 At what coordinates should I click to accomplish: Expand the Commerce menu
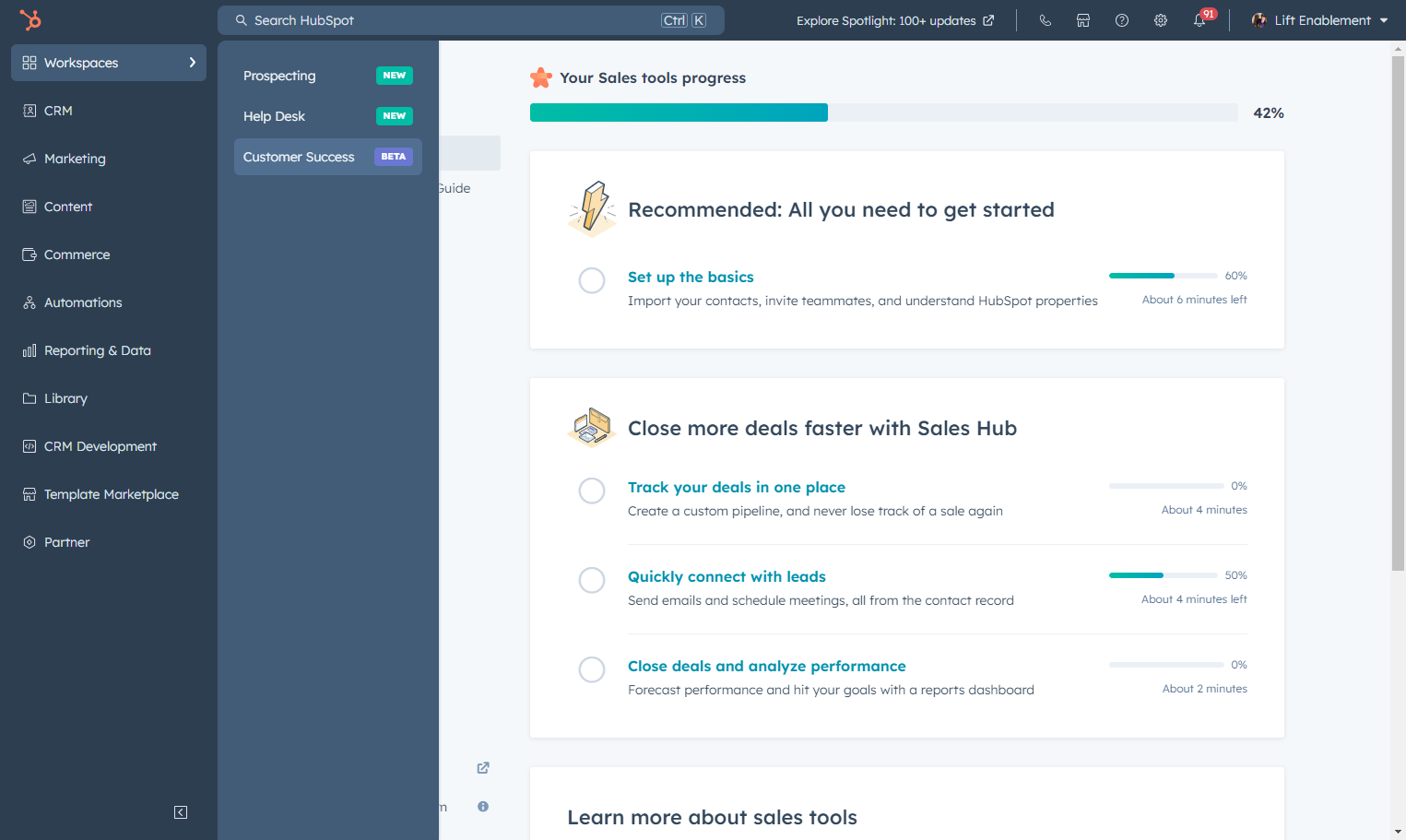point(109,254)
